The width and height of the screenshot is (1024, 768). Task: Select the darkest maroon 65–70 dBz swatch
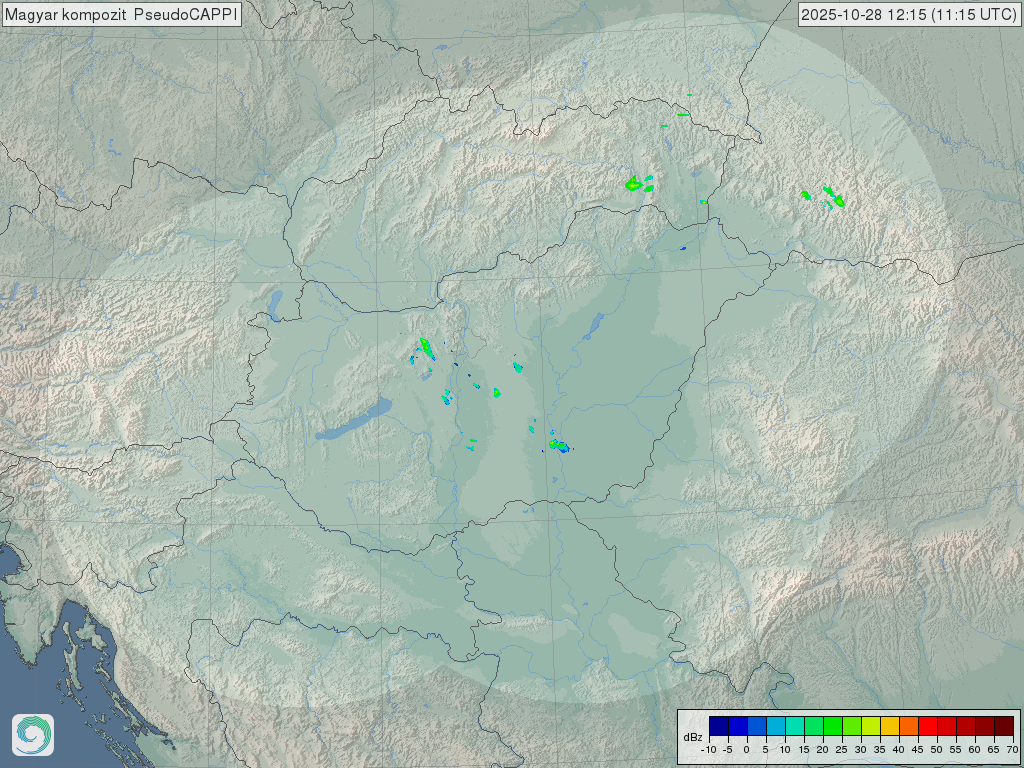pos(1003,726)
